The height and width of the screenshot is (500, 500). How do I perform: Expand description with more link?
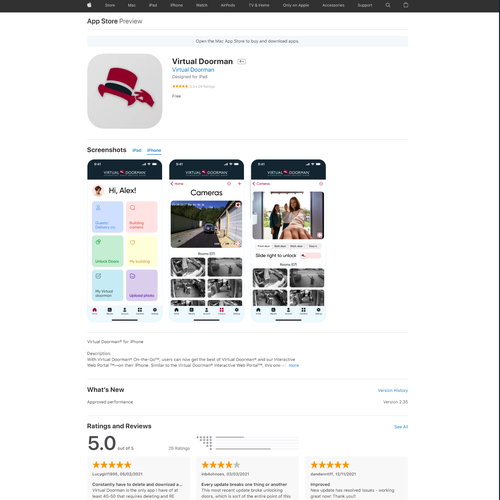(x=294, y=365)
